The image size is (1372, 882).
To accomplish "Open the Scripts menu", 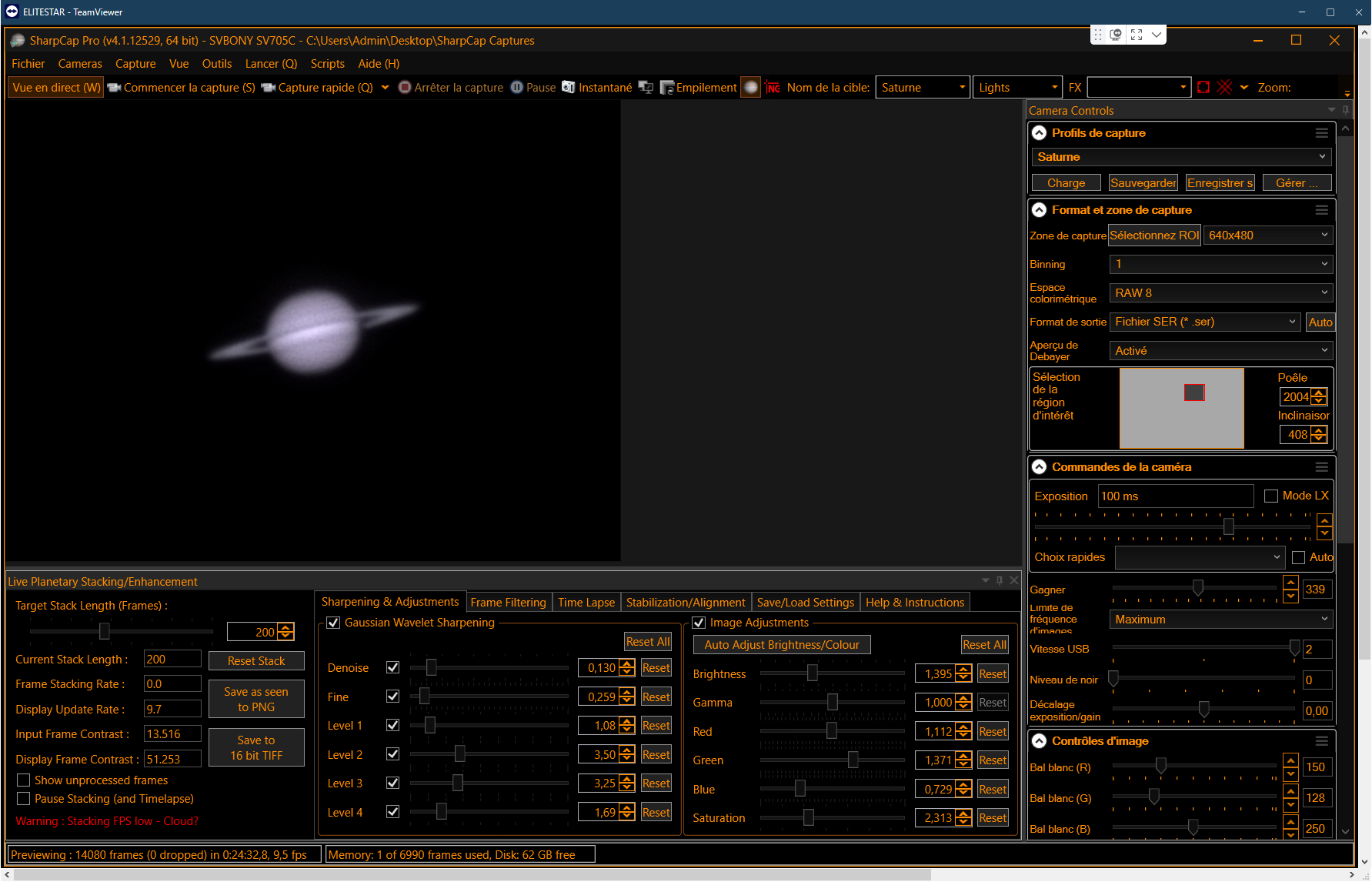I will click(x=328, y=64).
